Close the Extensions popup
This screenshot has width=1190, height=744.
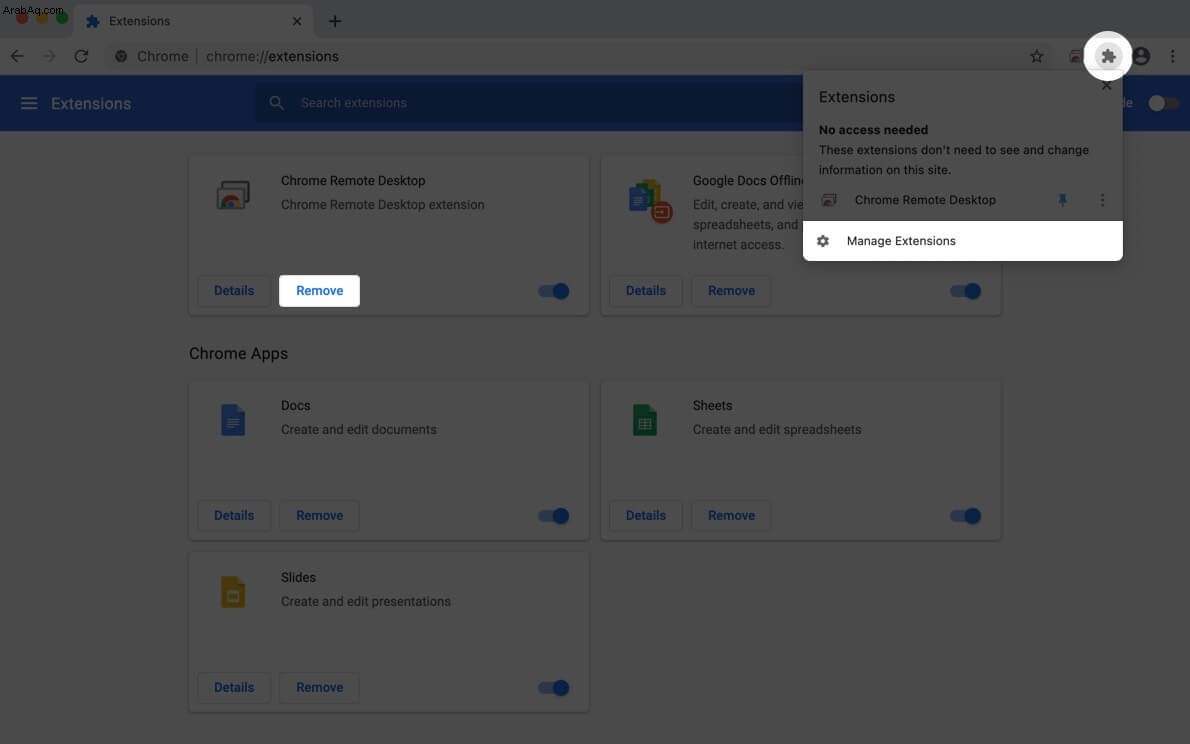point(1106,86)
